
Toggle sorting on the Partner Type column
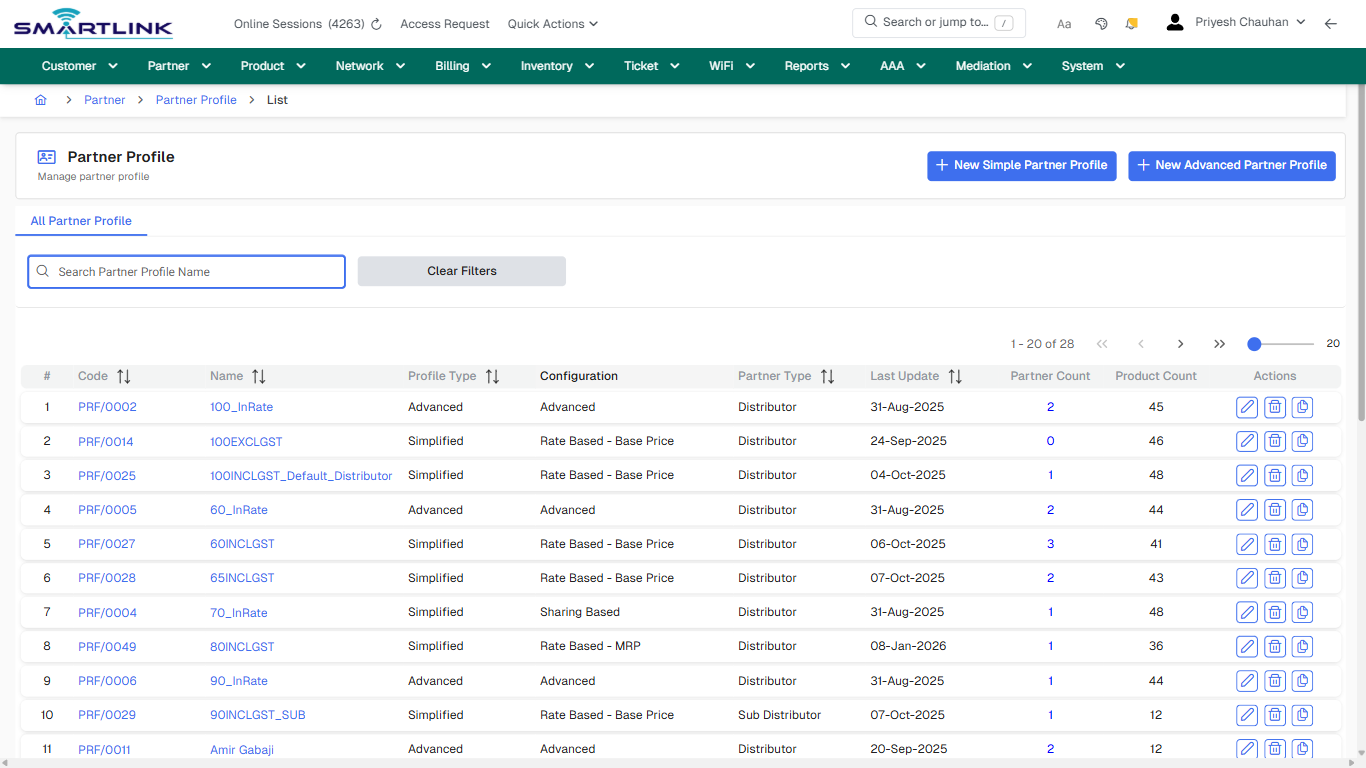point(827,376)
